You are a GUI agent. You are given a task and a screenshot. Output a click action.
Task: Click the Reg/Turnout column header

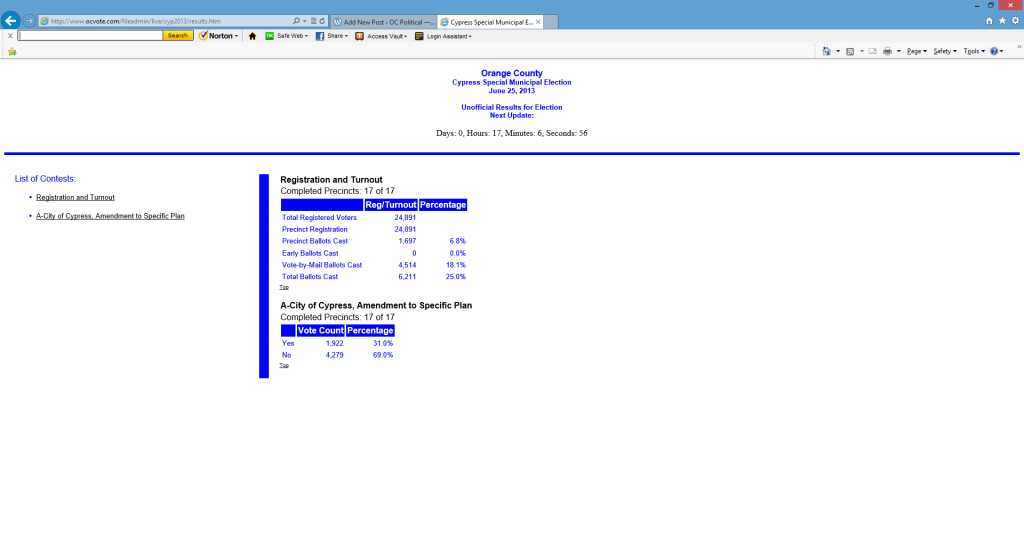pyautogui.click(x=391, y=205)
